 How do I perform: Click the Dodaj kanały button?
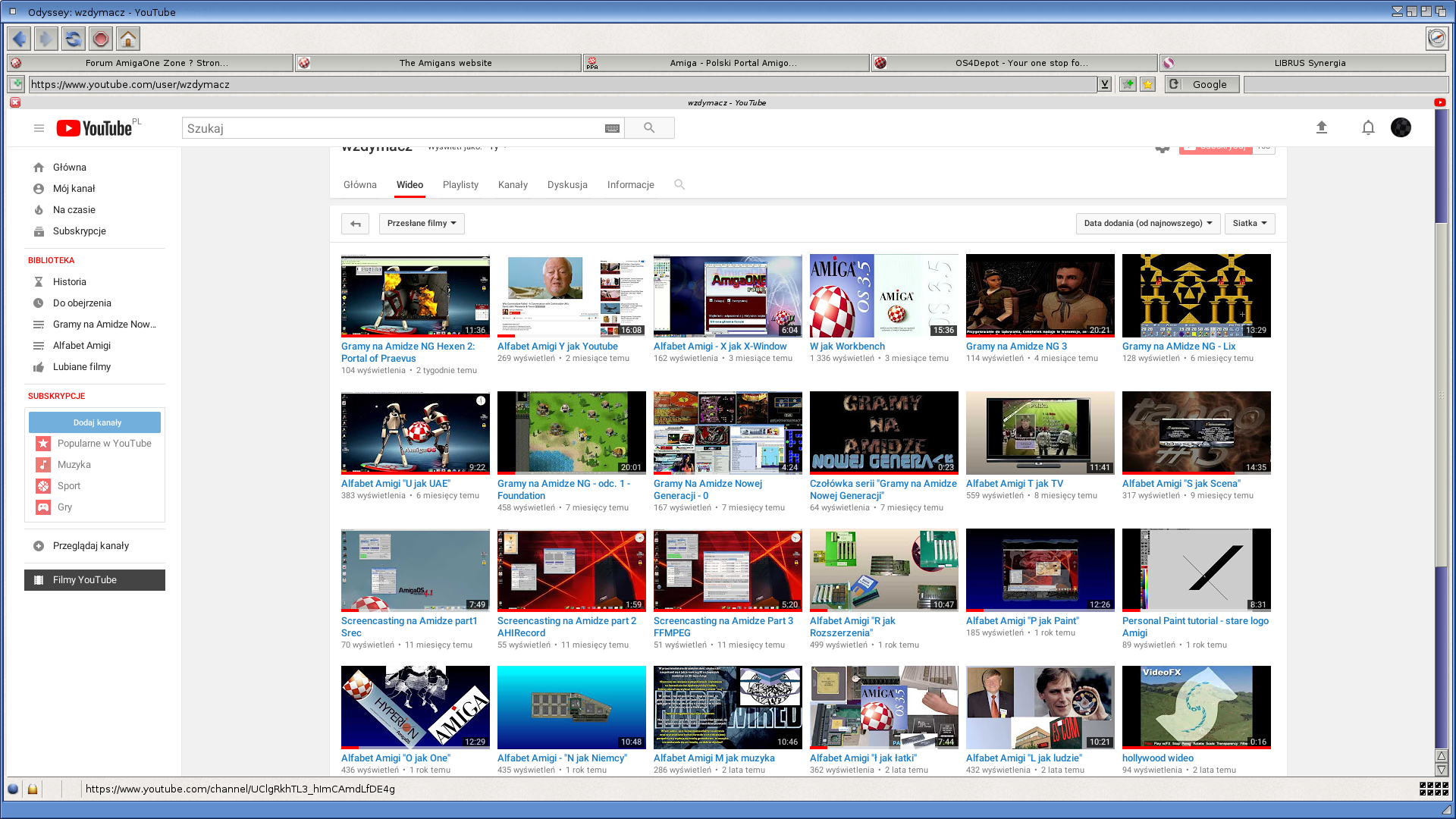[95, 422]
